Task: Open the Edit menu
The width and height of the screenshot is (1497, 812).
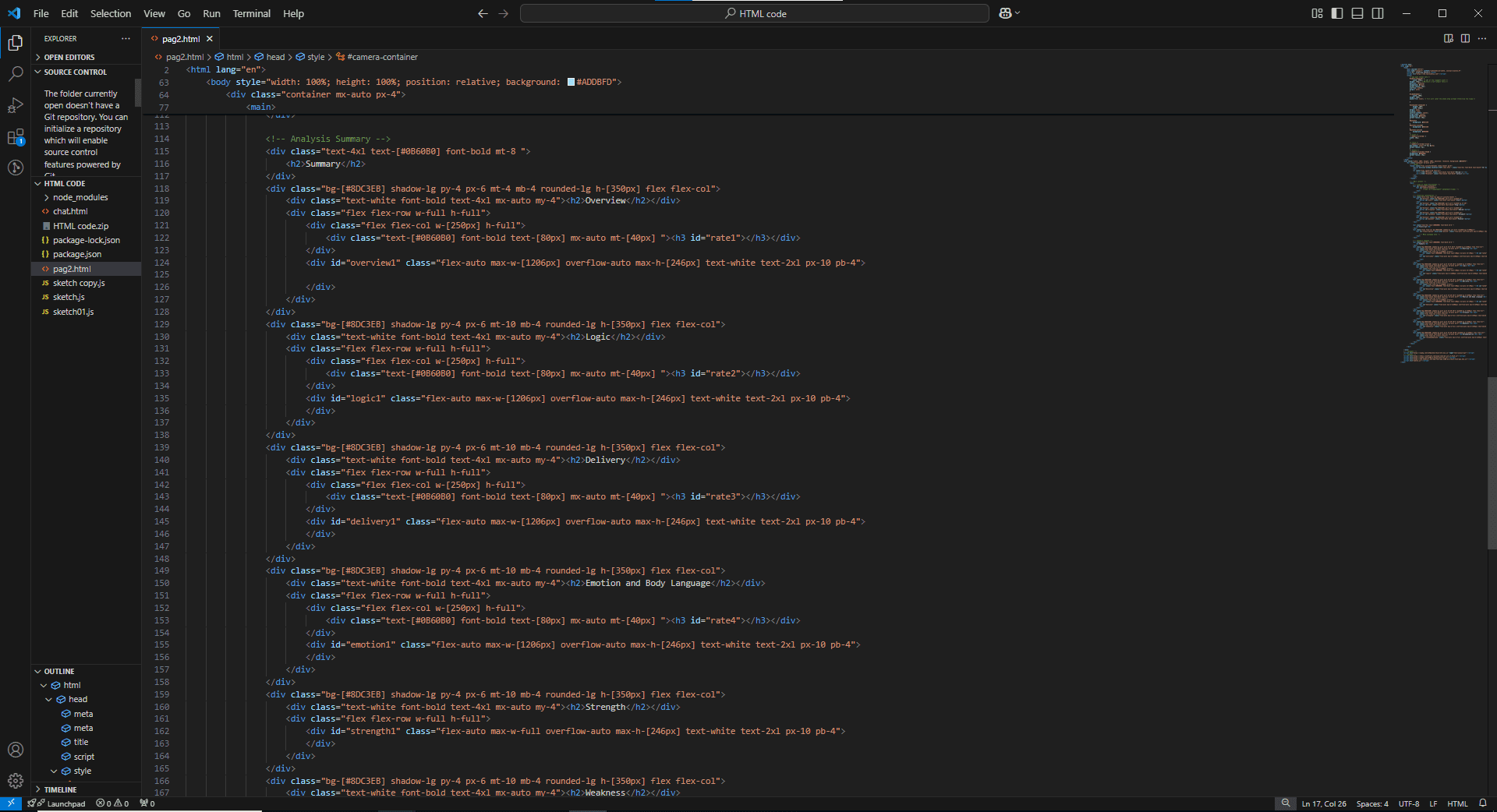Action: tap(69, 13)
